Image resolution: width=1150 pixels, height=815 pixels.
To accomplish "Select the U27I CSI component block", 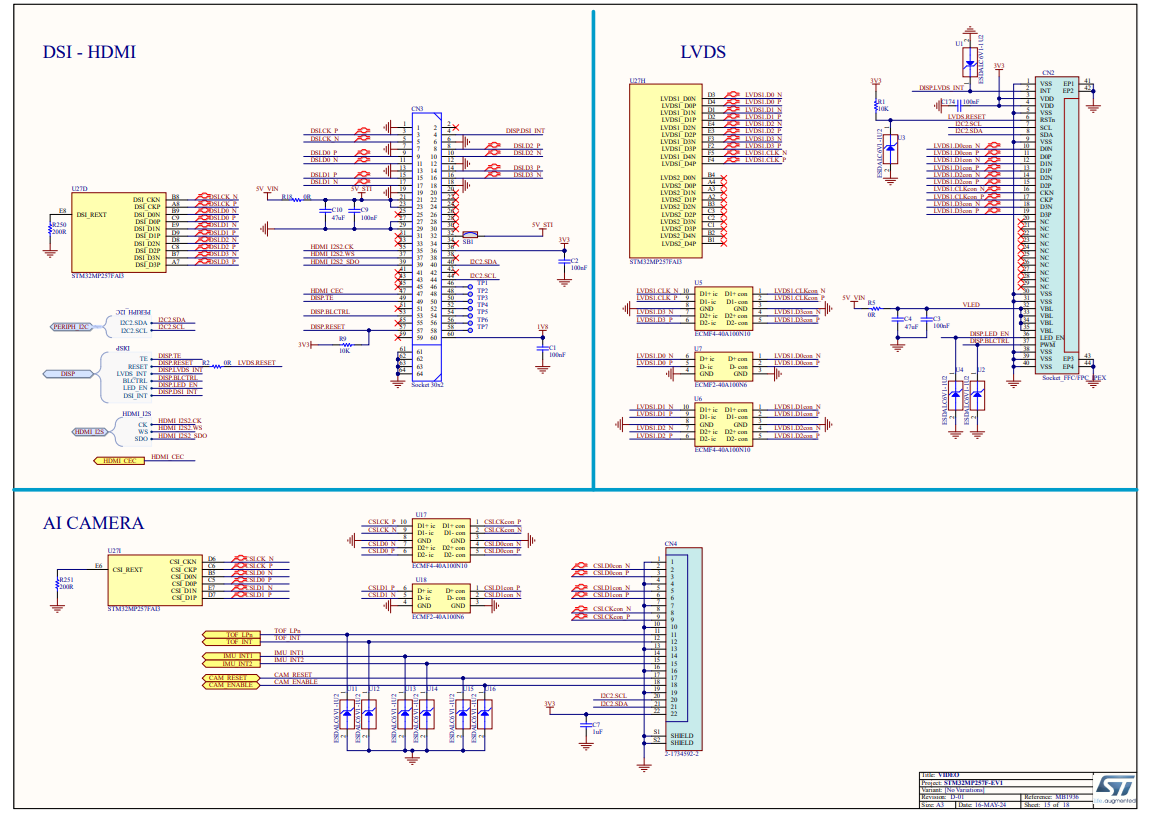I will [x=155, y=580].
